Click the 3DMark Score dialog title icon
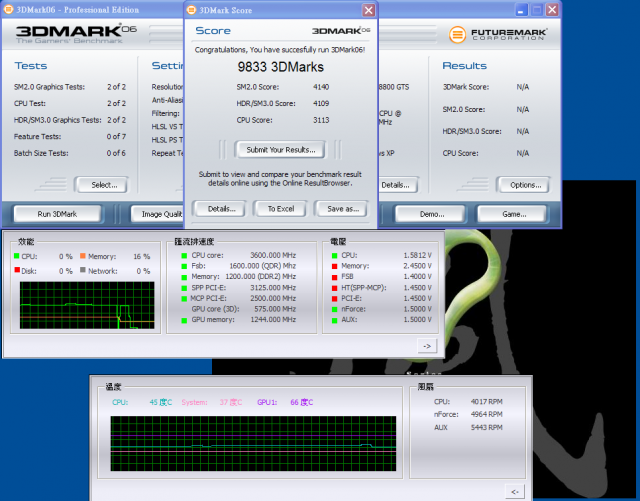The width and height of the screenshot is (640, 501). (191, 10)
